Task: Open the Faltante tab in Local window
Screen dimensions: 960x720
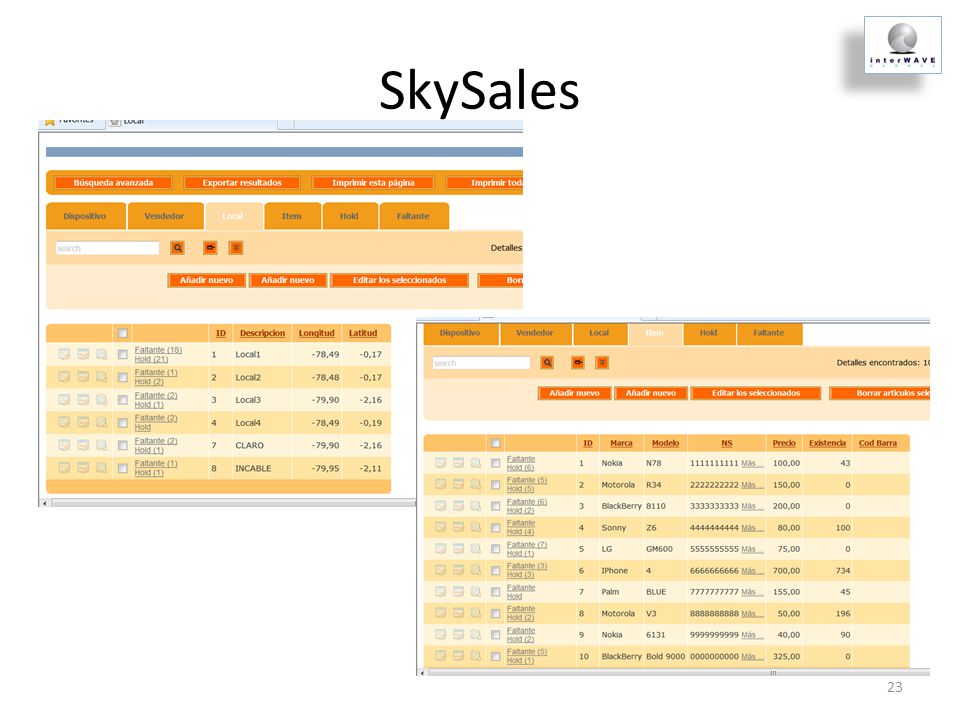Action: coord(413,216)
